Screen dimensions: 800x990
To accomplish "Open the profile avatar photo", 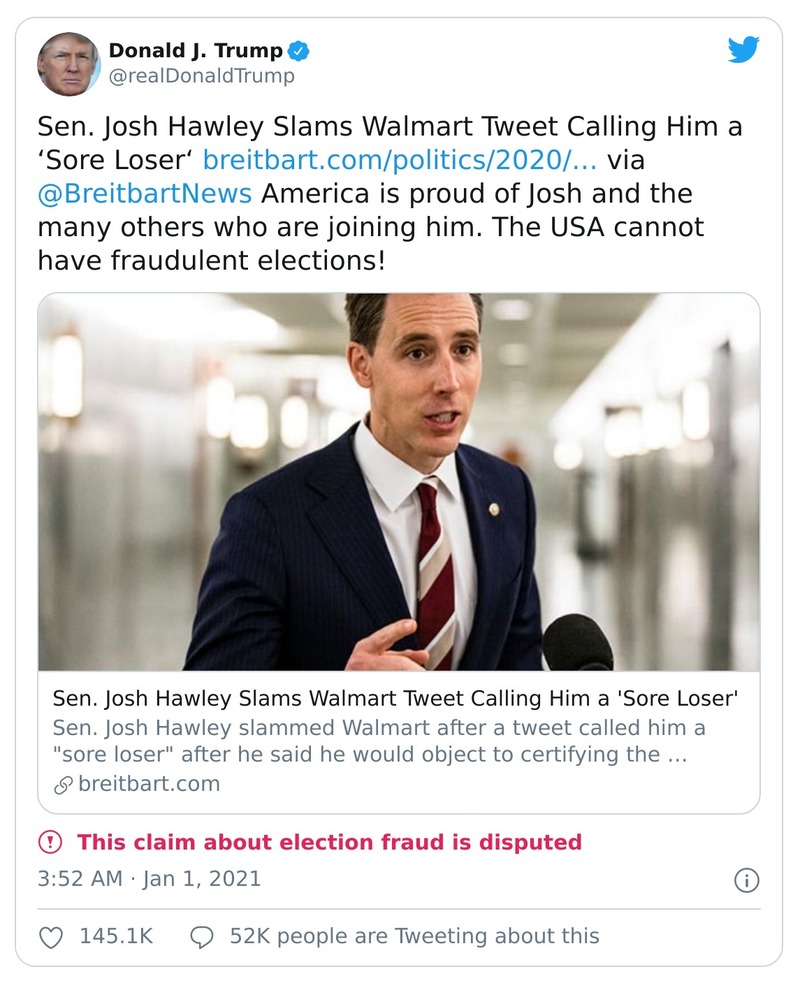I will (69, 63).
